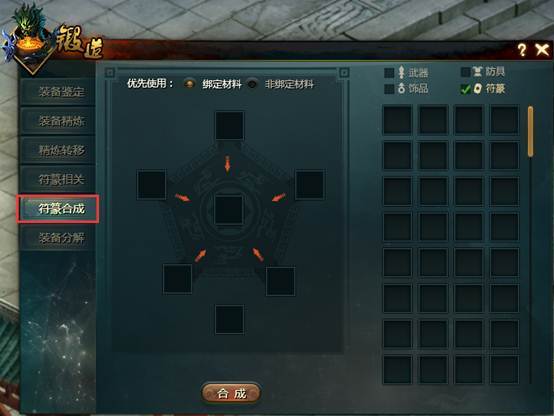Uncheck the 符篆 talisman filter checkbox
This screenshot has height=416, width=554.
[466, 89]
